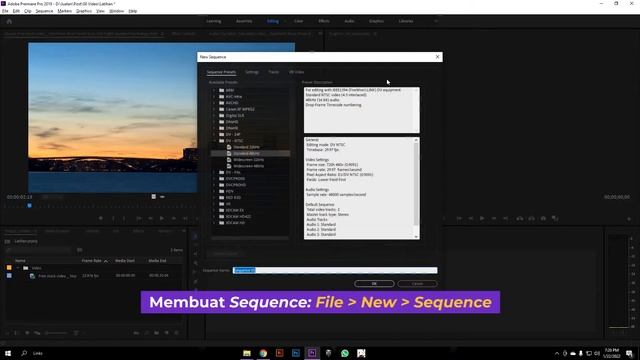Open Google Chrome from the taskbar

click(x=263, y=353)
